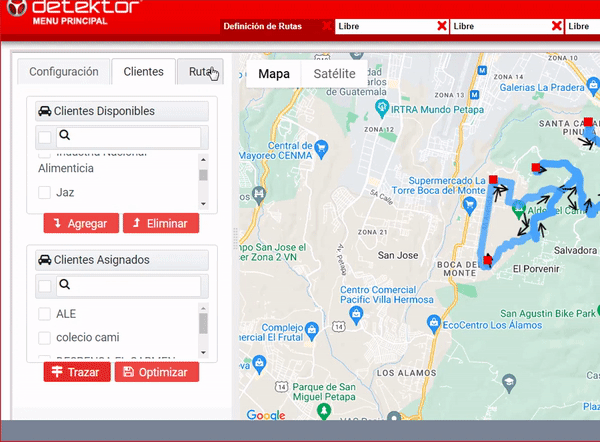Image resolution: width=600 pixels, height=442 pixels.
Task: Toggle select-all checkbox in Clientes Disponibles
Action: click(x=45, y=137)
